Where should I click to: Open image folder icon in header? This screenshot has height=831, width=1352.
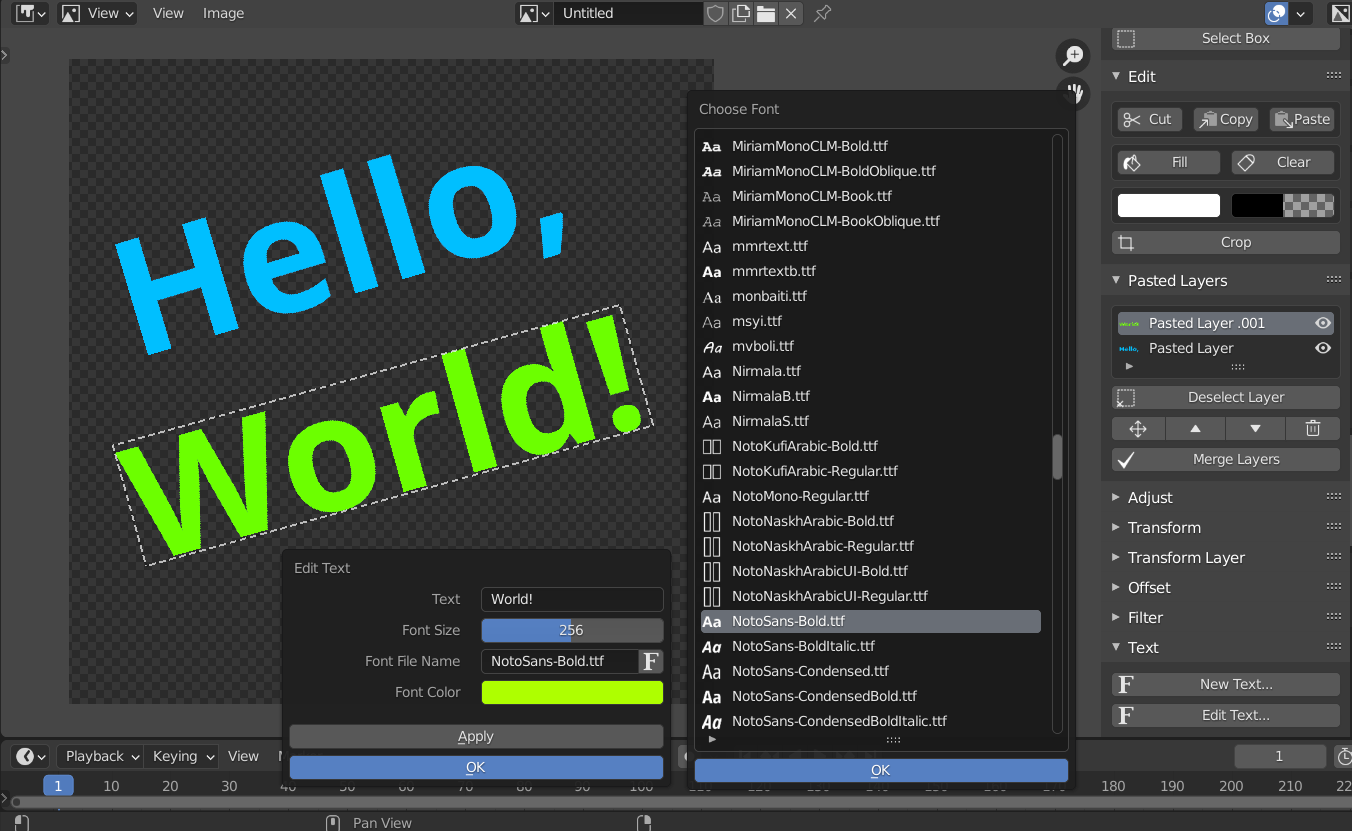point(765,13)
